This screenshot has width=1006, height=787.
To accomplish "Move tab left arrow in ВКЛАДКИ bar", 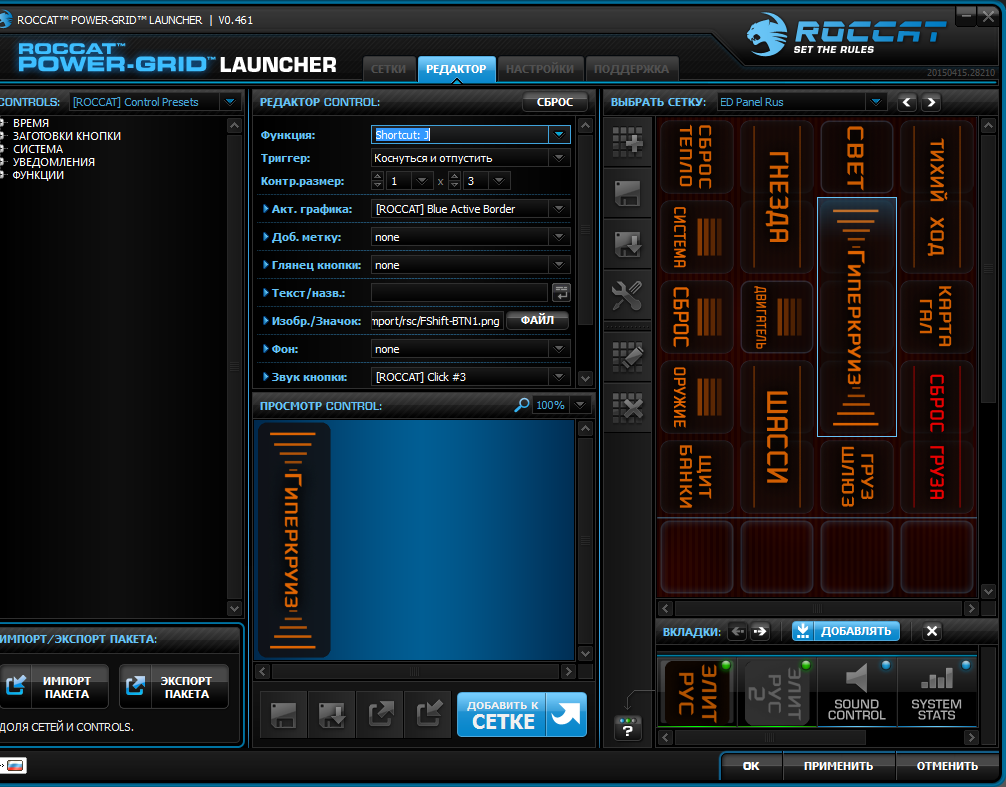I will [738, 631].
